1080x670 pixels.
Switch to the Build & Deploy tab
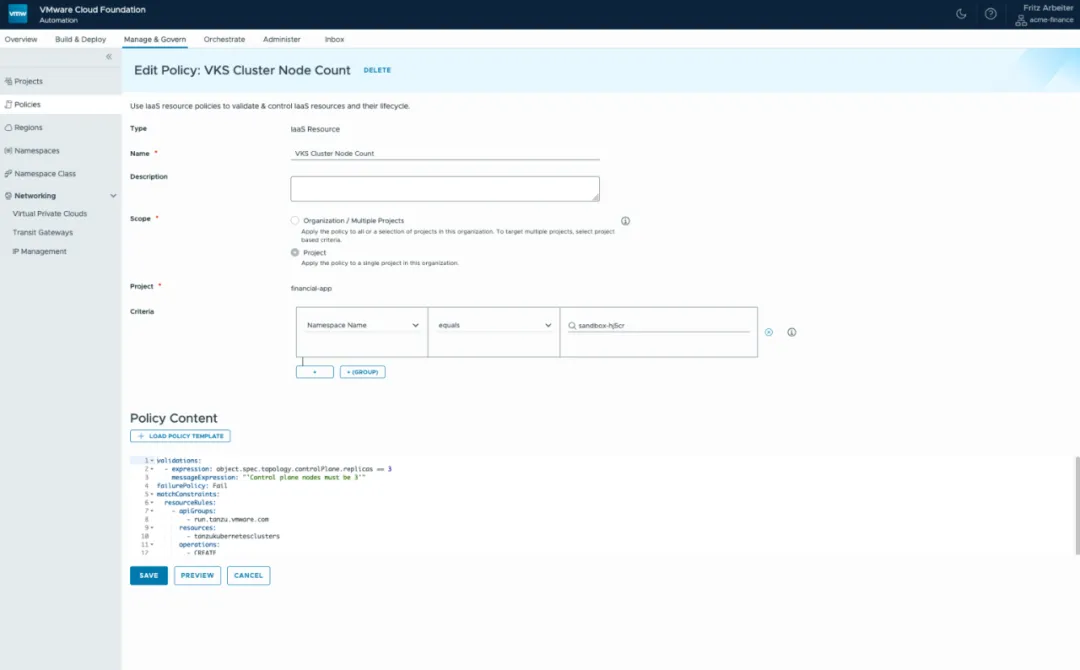[81, 39]
